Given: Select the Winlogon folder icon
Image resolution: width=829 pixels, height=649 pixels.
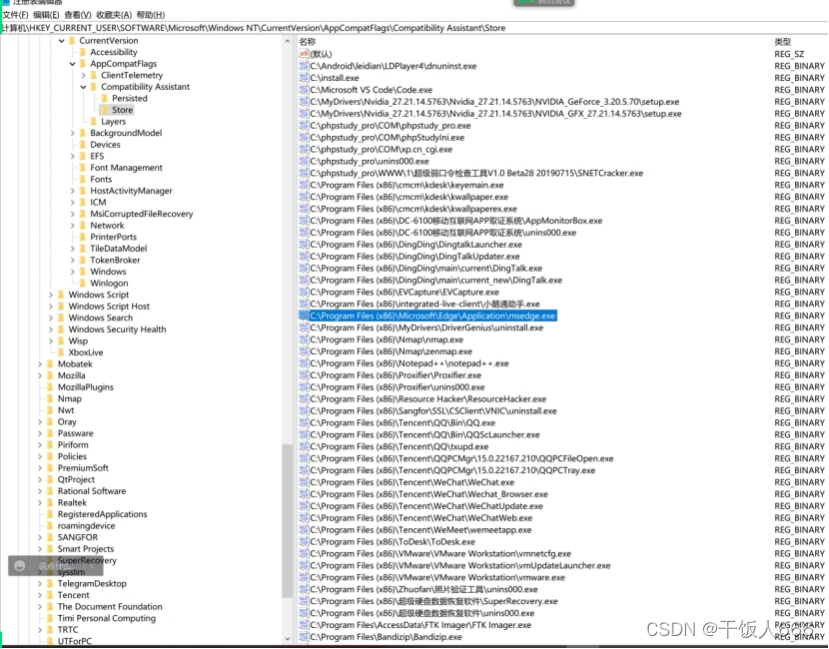Looking at the screenshot, I should point(82,283).
